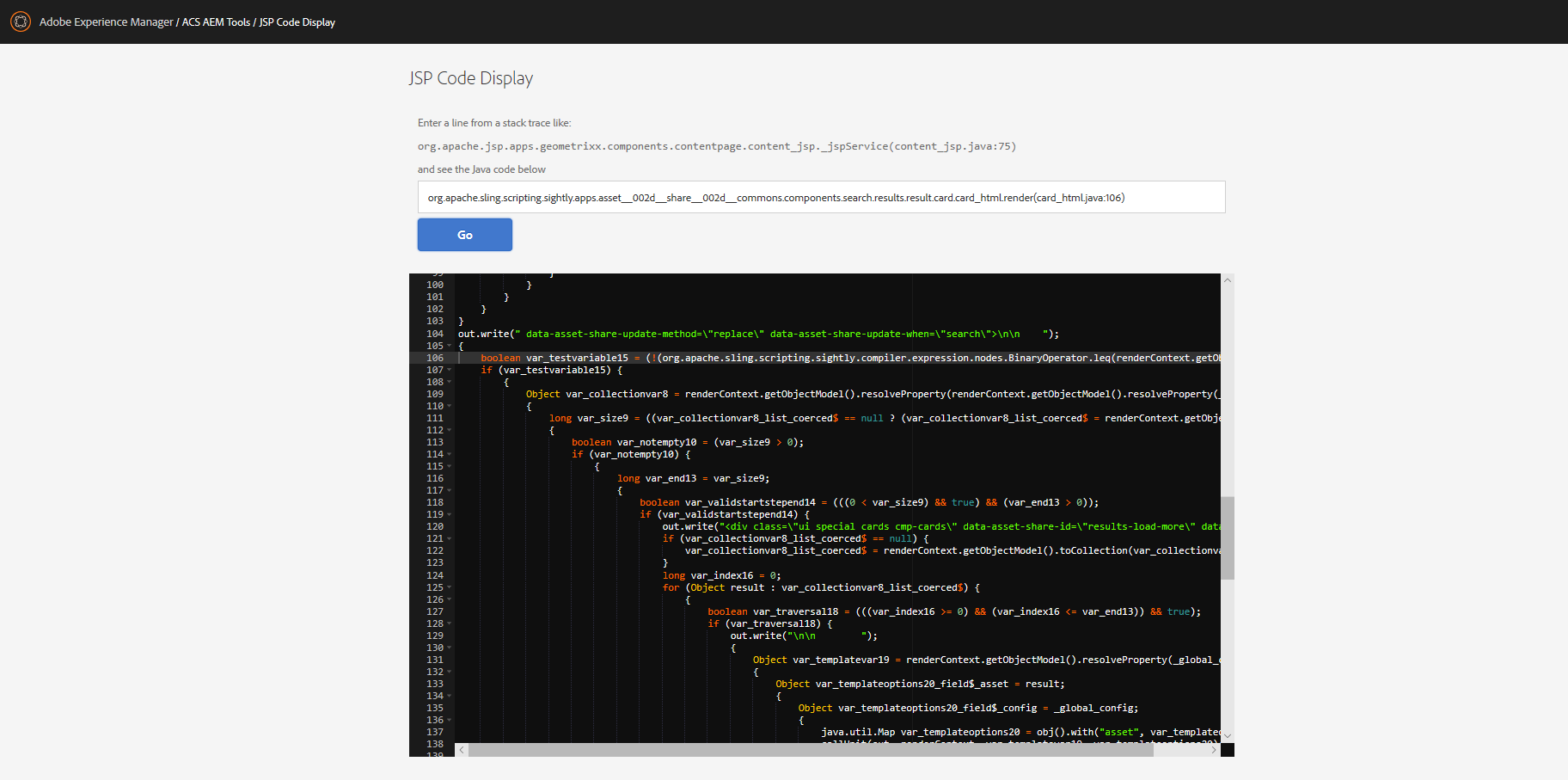Click the 'boolean var_notempty10' code line
The image size is (1568, 780).
coord(688,442)
